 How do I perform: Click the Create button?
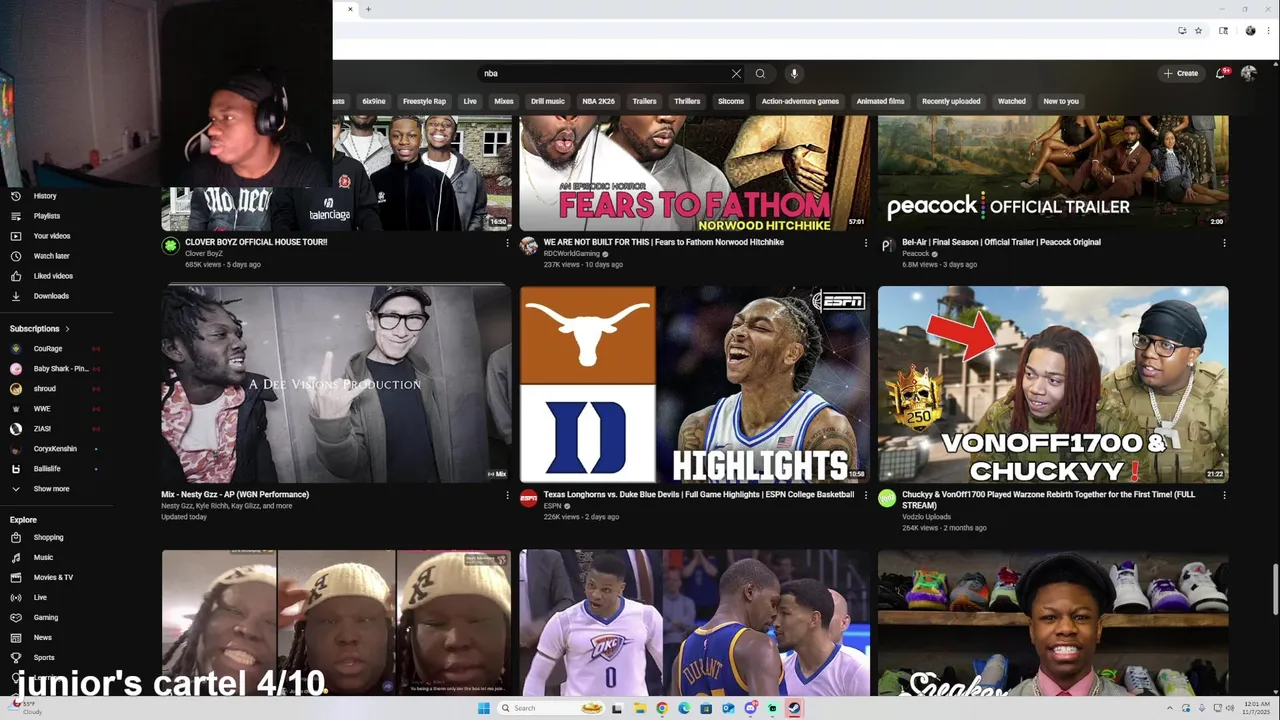(1181, 73)
